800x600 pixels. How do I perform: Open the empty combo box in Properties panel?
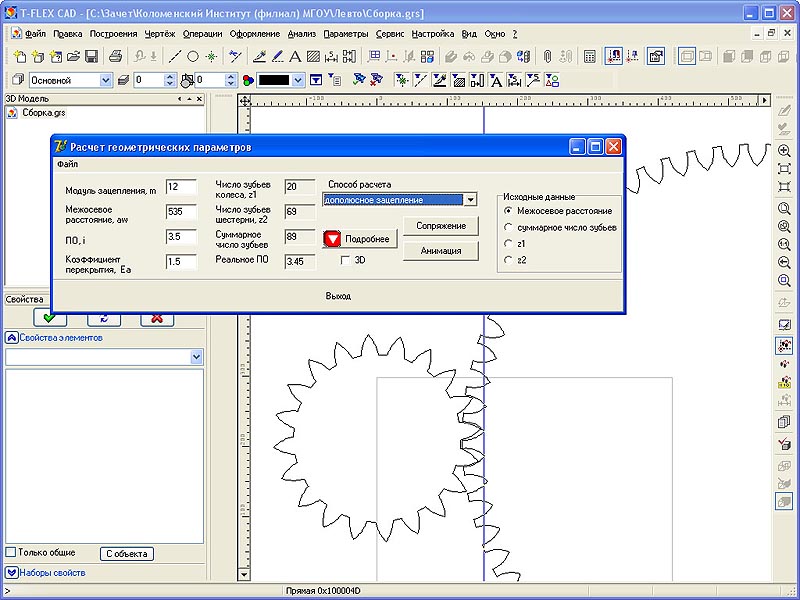coord(196,357)
